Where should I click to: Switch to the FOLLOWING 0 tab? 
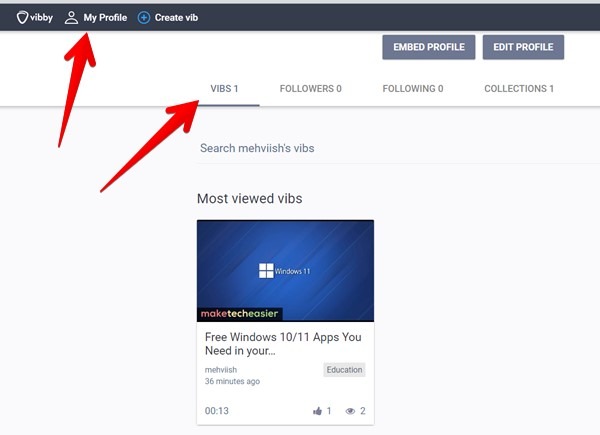coord(412,89)
